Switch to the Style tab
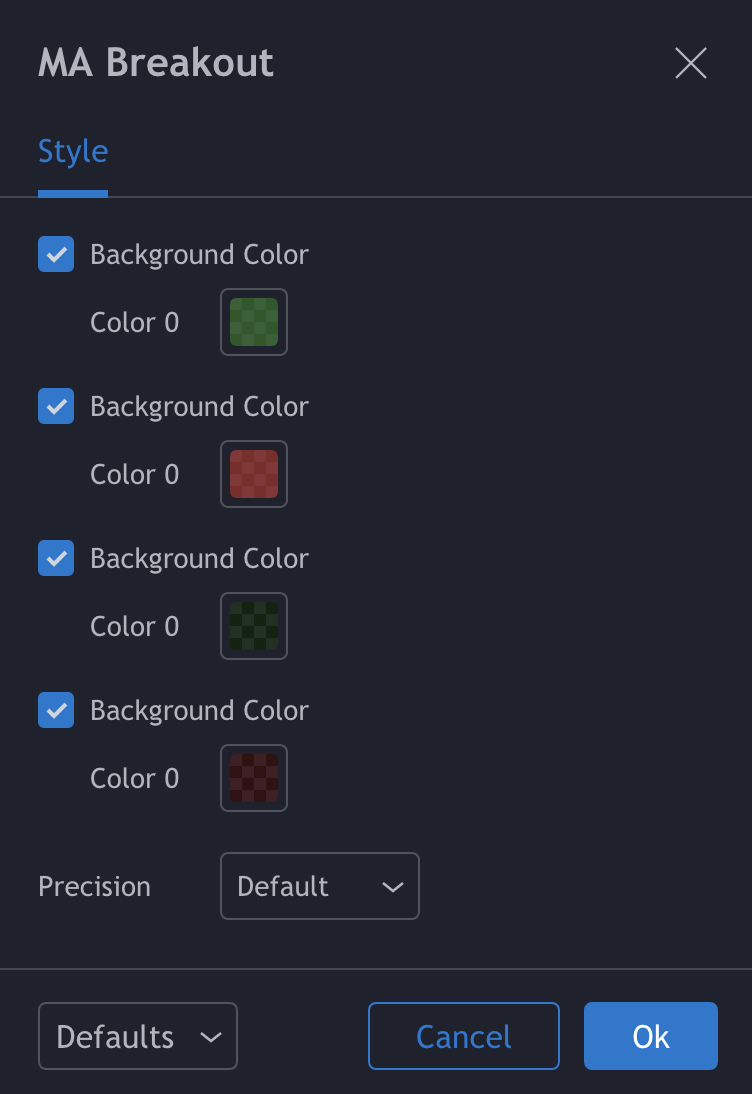 [x=73, y=152]
